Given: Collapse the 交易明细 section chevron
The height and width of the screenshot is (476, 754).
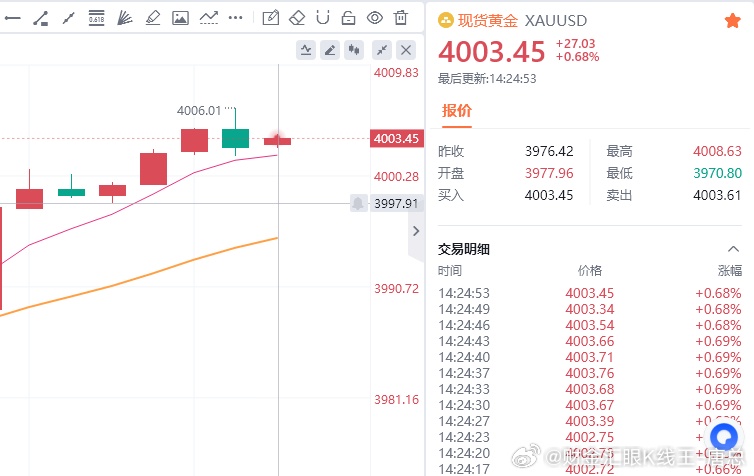Looking at the screenshot, I should (733, 249).
